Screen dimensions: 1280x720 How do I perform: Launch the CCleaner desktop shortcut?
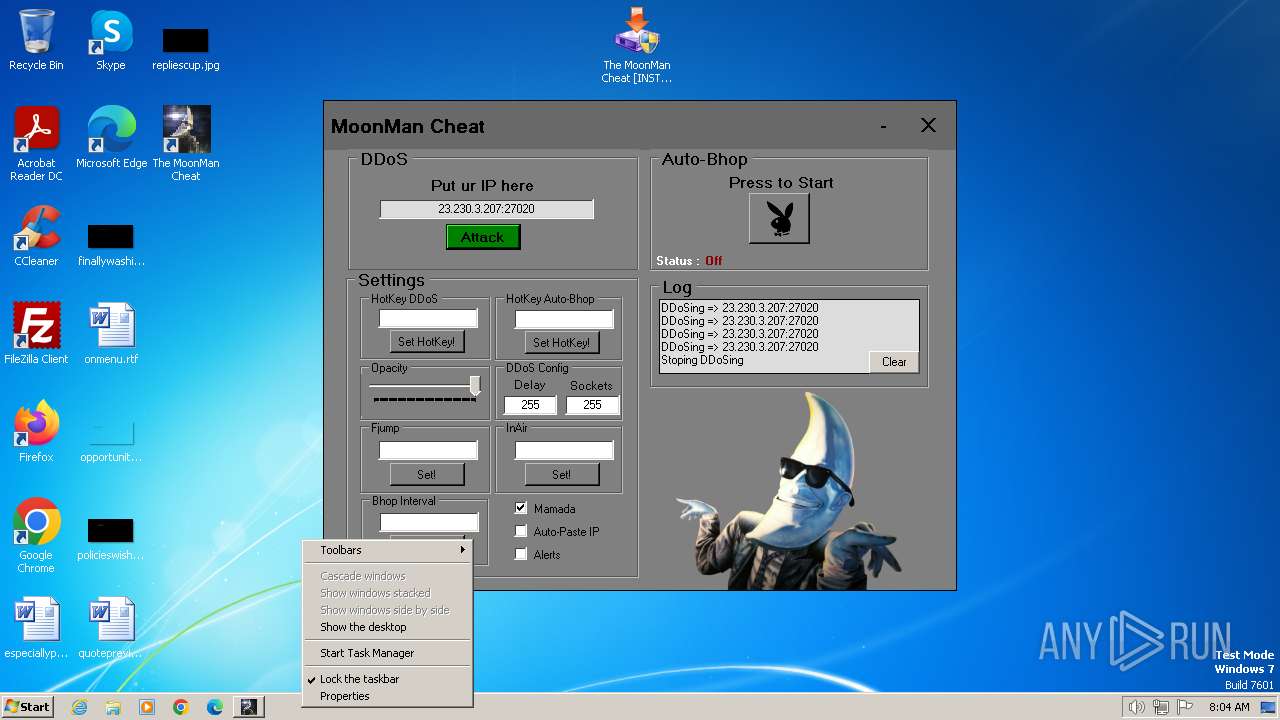[36, 236]
